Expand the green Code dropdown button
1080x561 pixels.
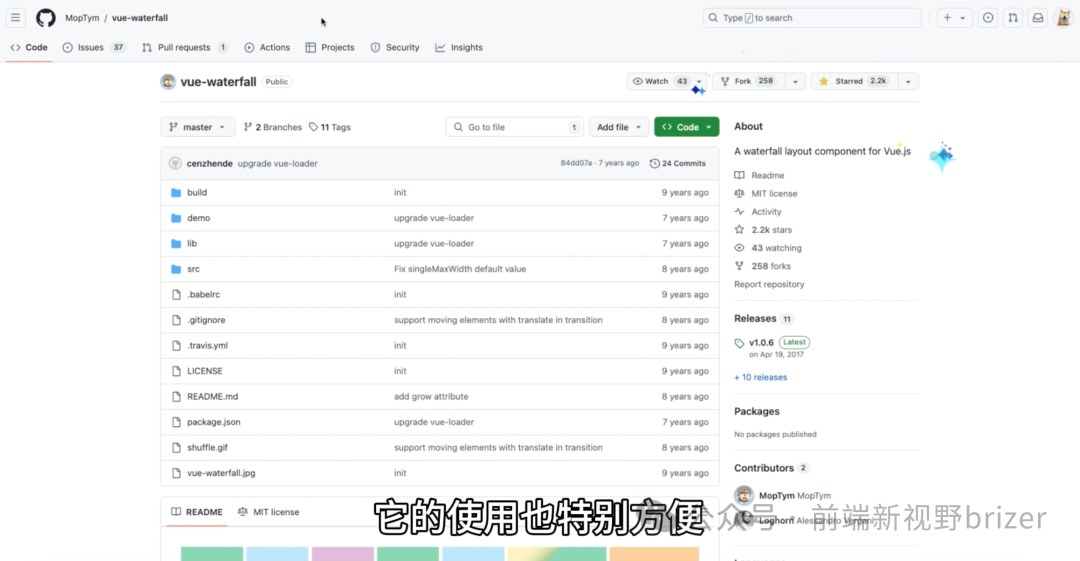[687, 127]
